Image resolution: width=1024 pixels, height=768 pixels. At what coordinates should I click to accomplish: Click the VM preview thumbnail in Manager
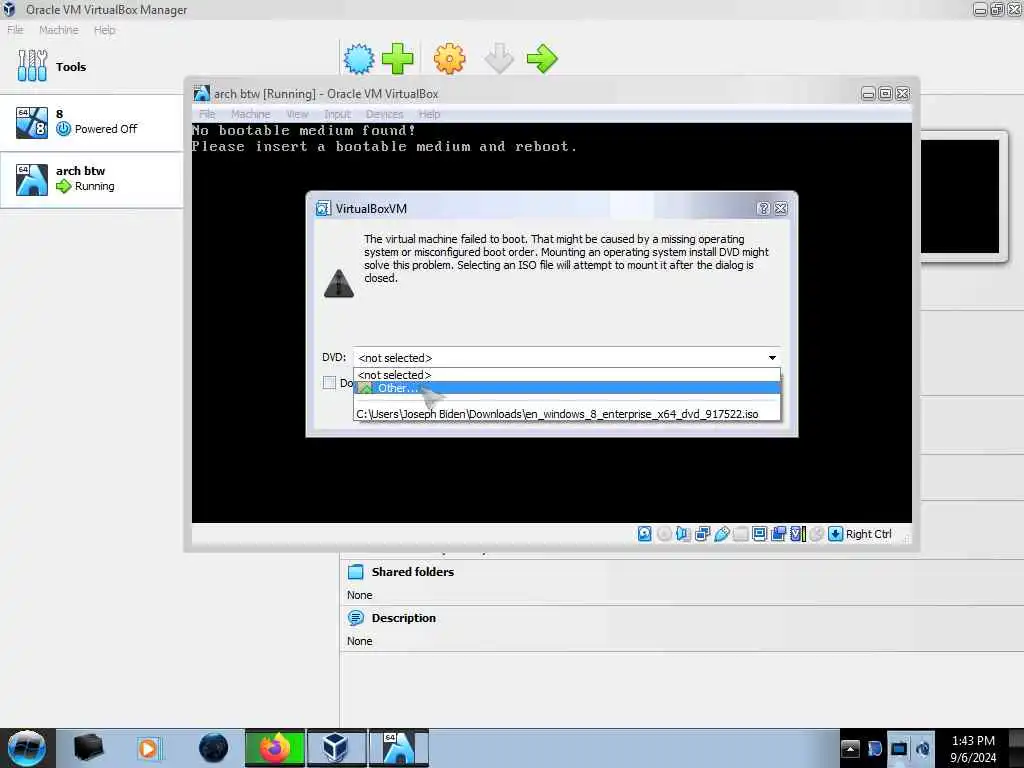click(960, 196)
